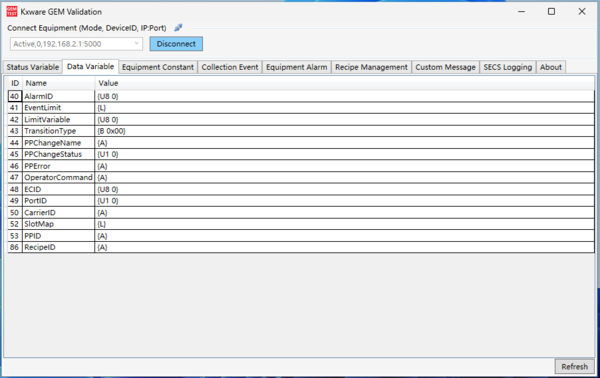
Task: Click the PPID name cell
Action: pos(58,236)
